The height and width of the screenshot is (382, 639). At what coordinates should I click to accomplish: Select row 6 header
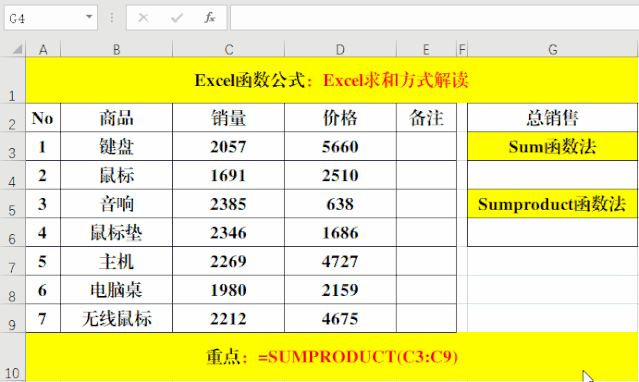click(12, 232)
